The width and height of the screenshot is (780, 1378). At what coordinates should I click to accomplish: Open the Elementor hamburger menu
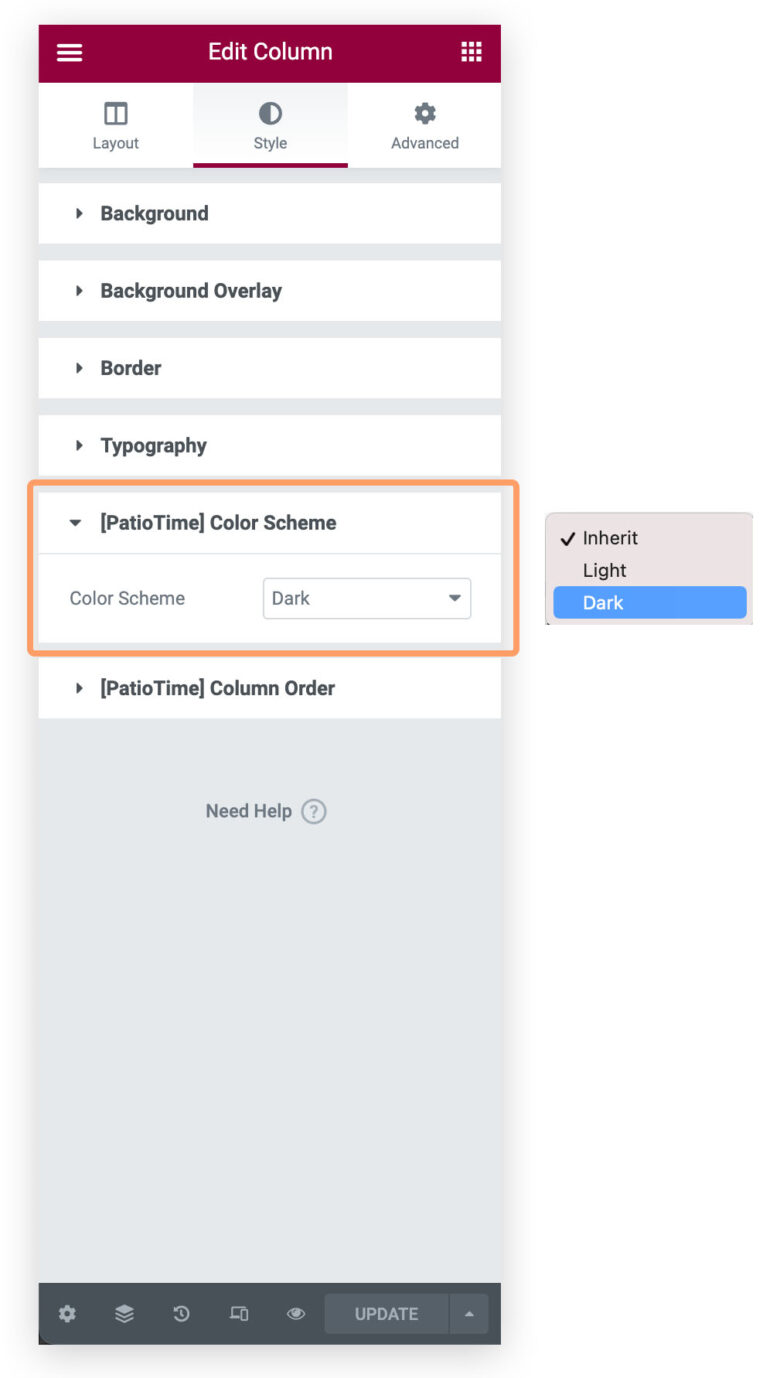pos(69,52)
